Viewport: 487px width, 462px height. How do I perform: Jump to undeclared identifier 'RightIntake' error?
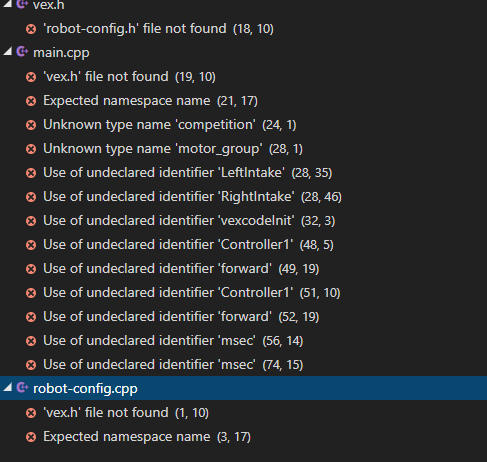[192, 197]
